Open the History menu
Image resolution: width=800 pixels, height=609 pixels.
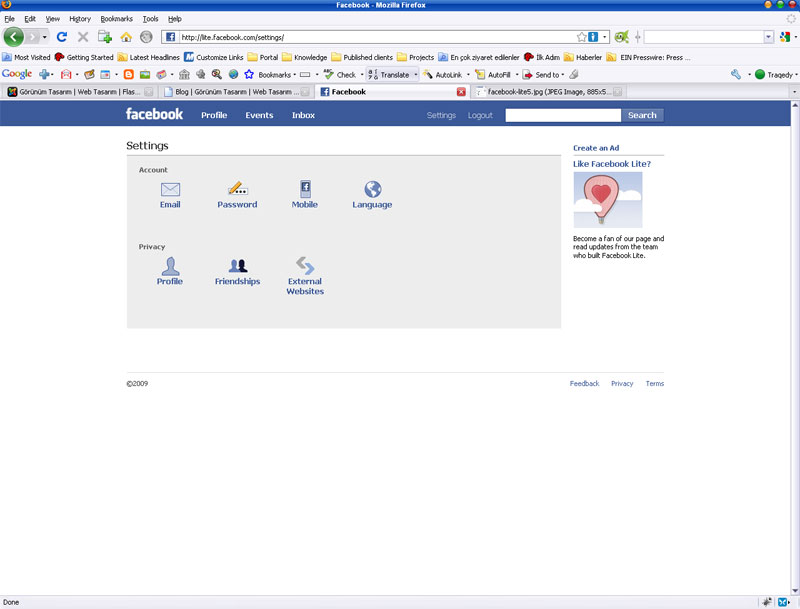[x=80, y=19]
